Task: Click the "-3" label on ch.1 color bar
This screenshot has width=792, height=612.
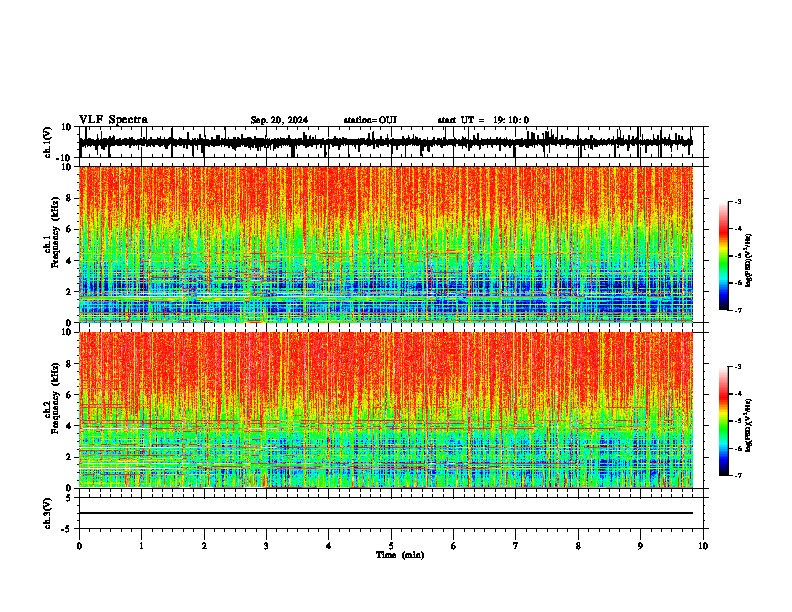Action: point(738,201)
